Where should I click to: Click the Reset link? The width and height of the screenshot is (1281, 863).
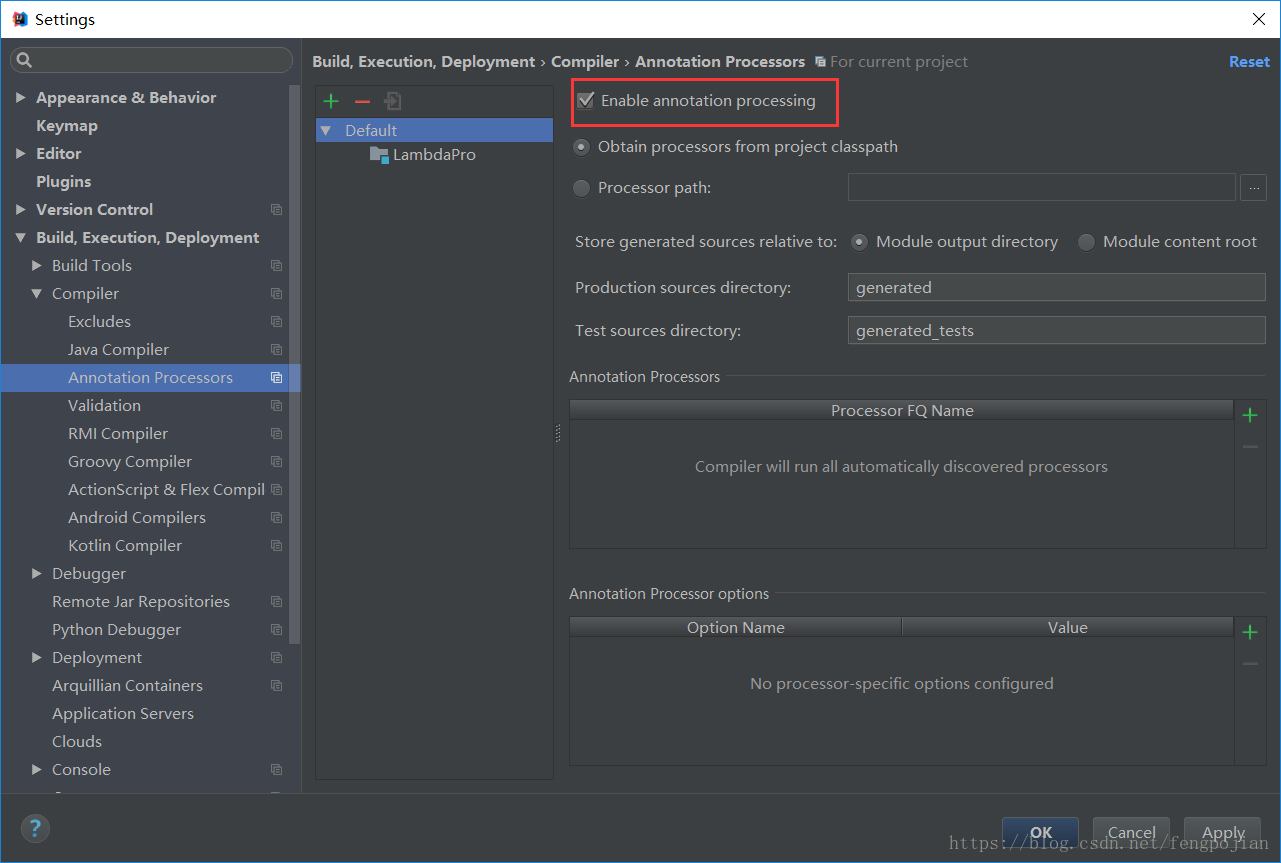click(1249, 62)
